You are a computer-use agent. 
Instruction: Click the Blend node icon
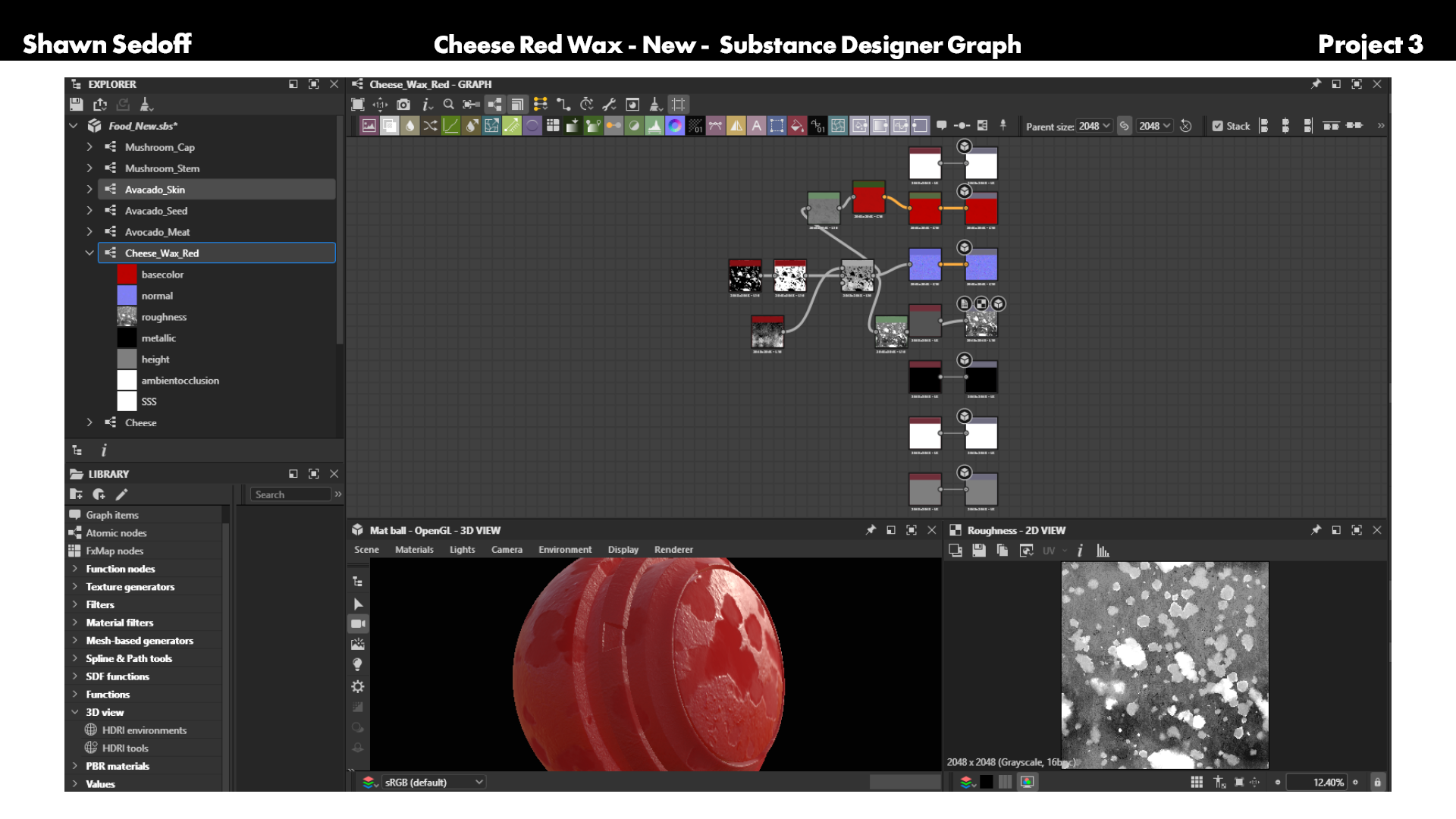point(389,126)
